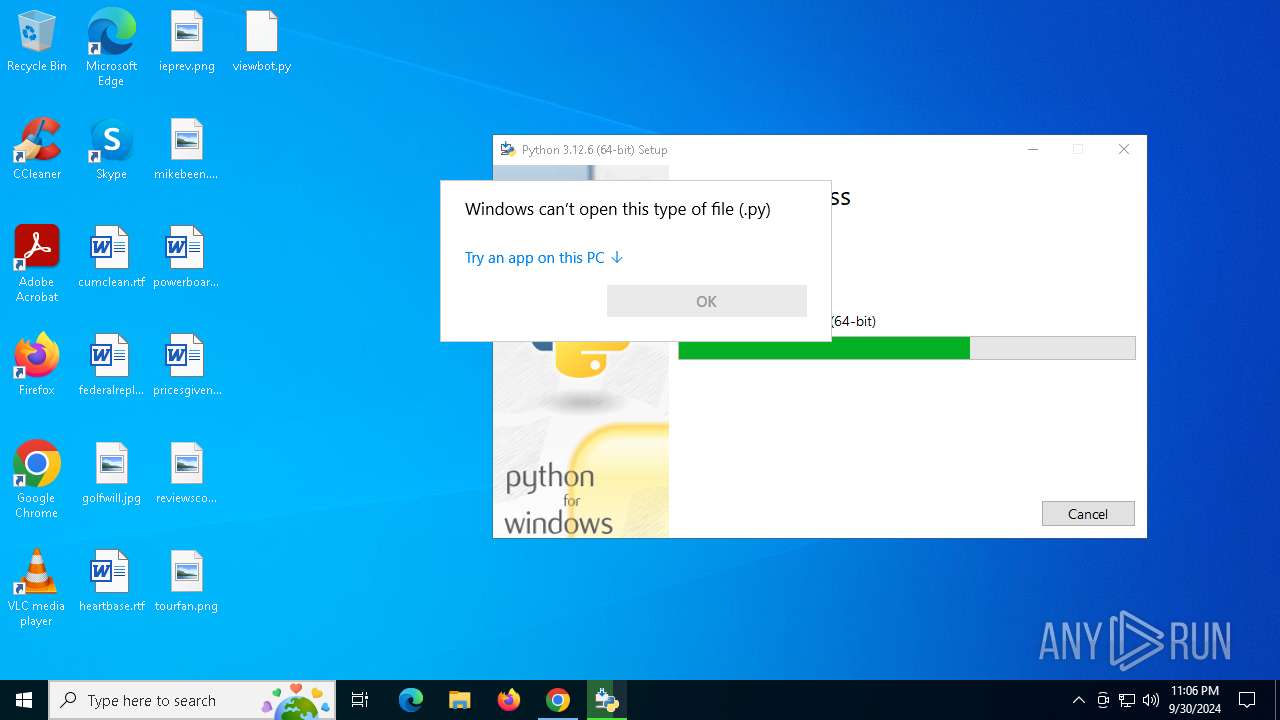Screen dimensions: 1280x720
Task: Open the taskbar clock showing 11:06 PM
Action: [1195, 700]
